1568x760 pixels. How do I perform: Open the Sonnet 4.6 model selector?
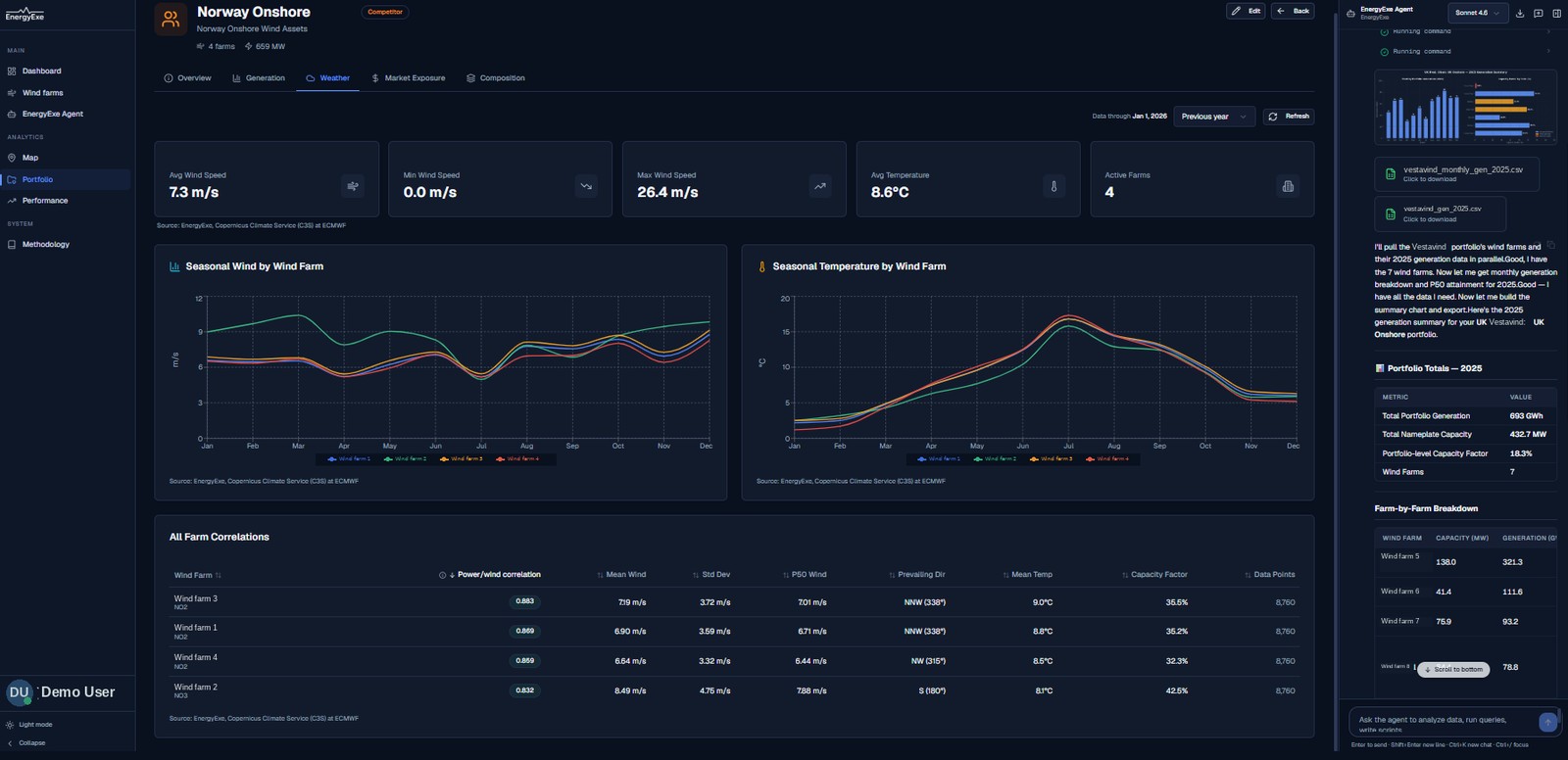[x=1477, y=13]
